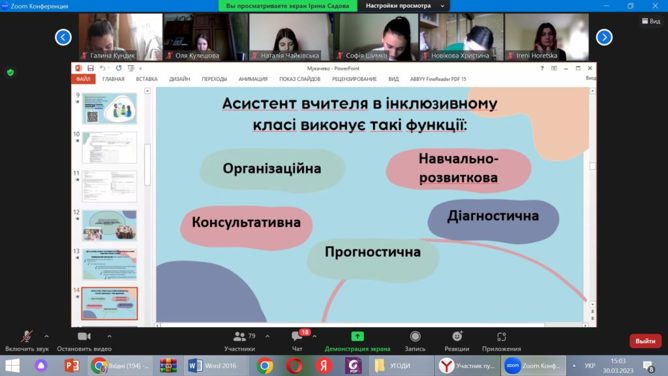Start recording with the Запись icon
The image size is (668, 376).
[x=415, y=336]
